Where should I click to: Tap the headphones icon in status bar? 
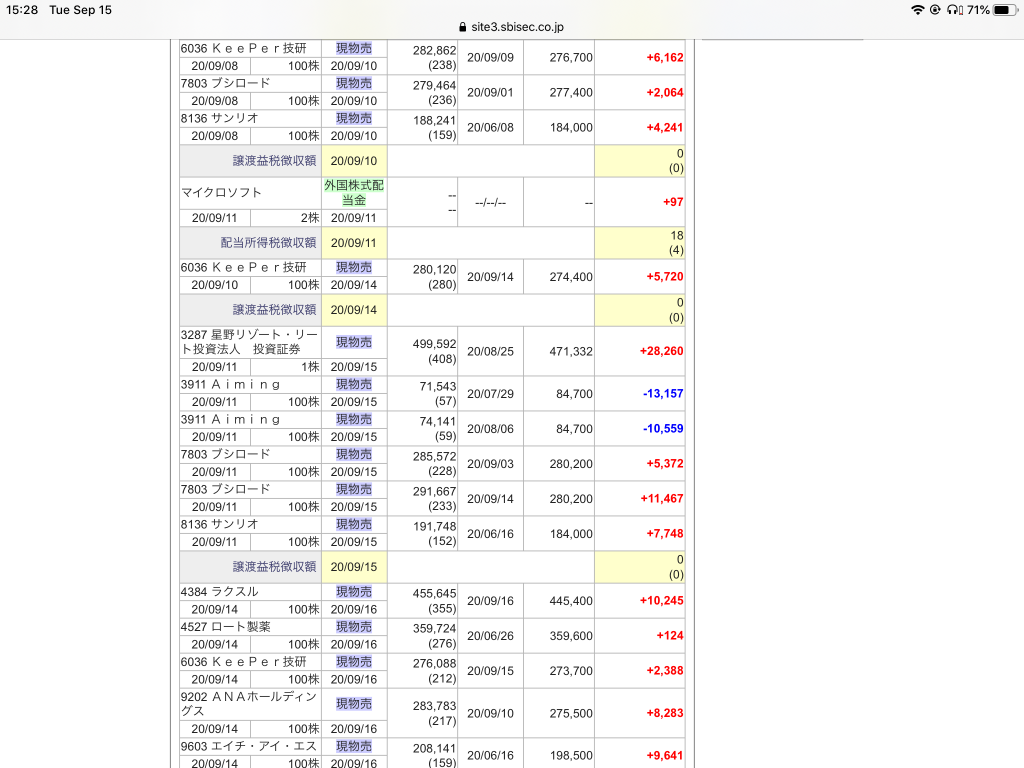[x=955, y=10]
